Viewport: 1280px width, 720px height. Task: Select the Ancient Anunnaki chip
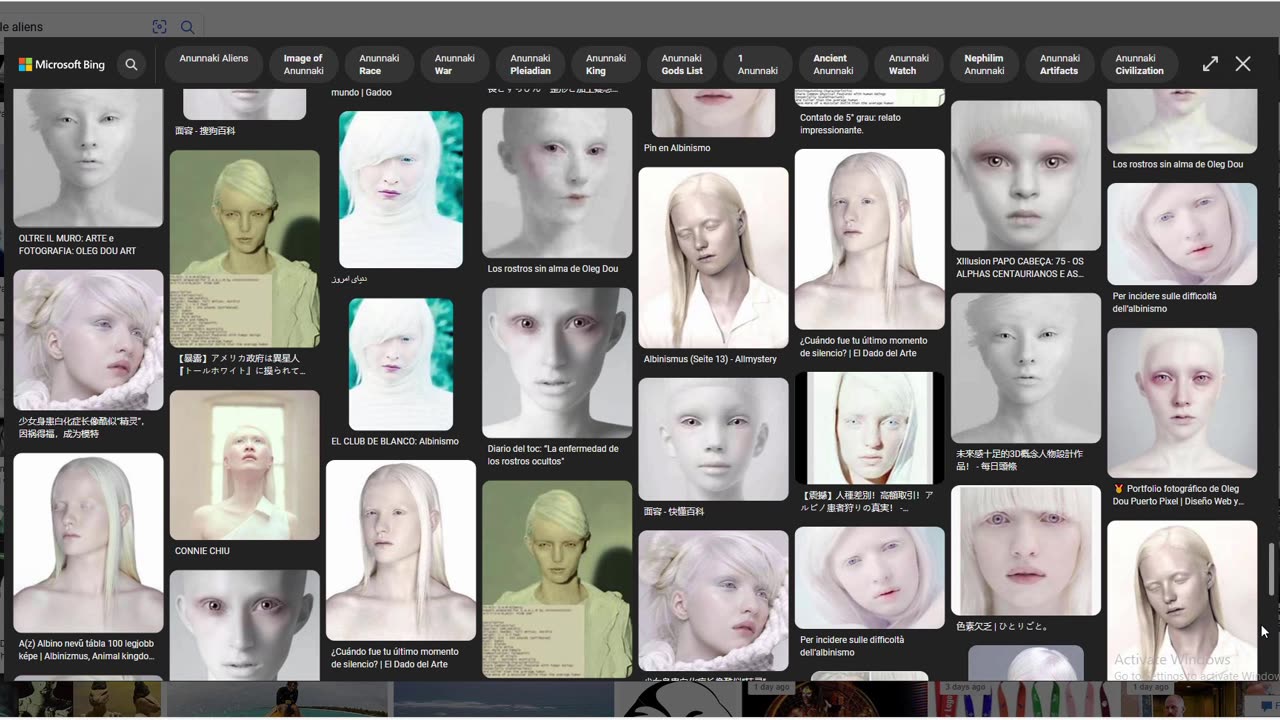coord(833,64)
